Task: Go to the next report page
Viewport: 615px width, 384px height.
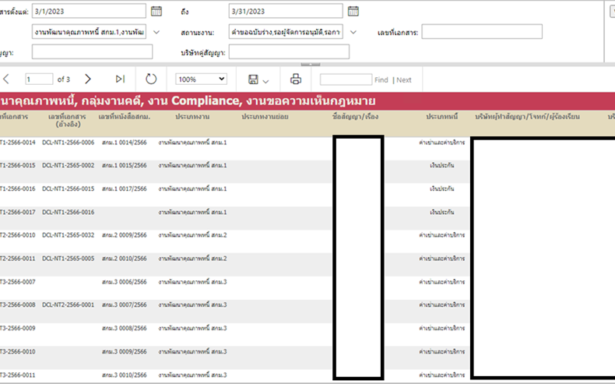Action: coord(88,79)
